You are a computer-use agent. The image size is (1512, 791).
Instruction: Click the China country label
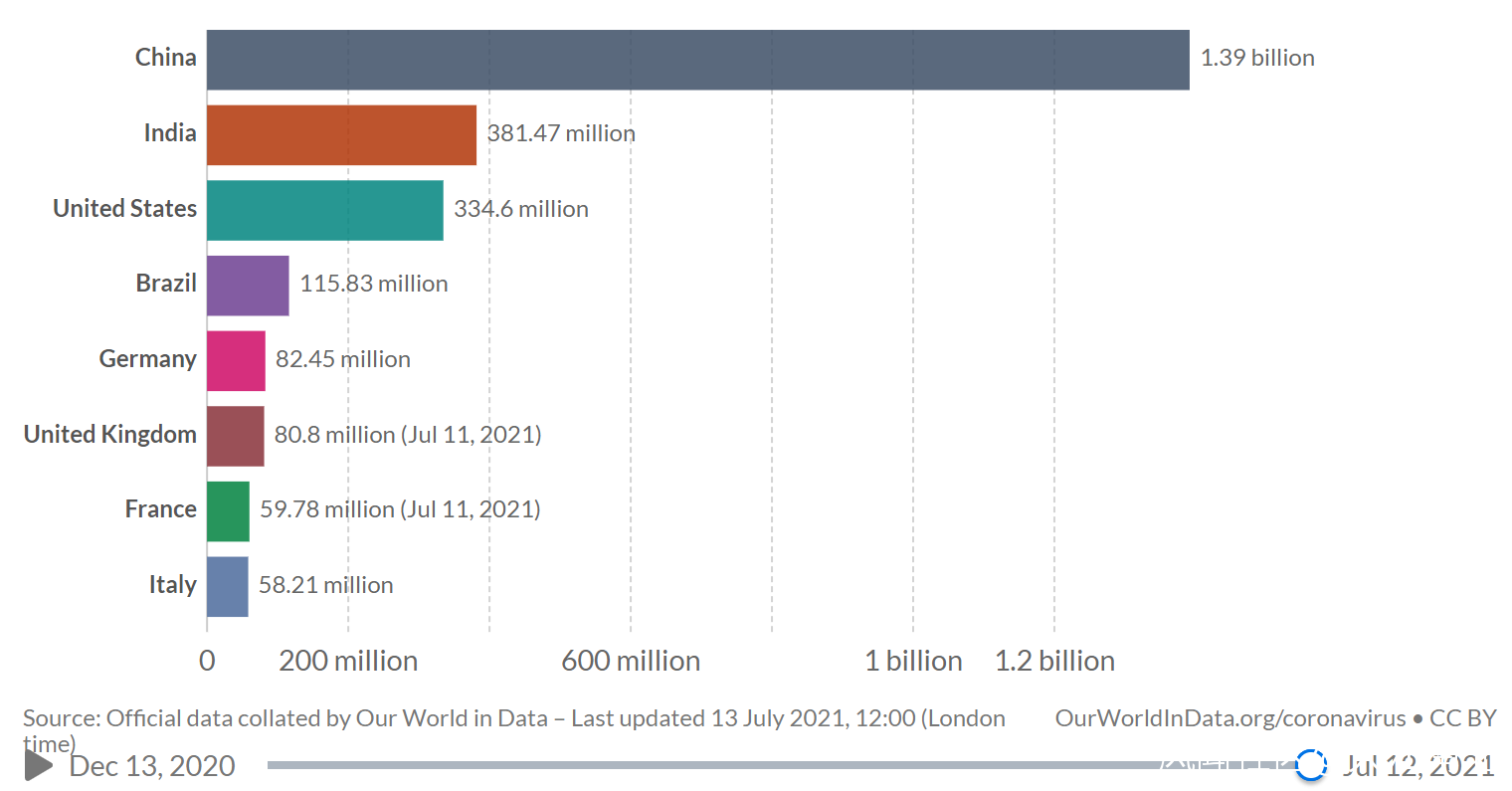(x=166, y=58)
